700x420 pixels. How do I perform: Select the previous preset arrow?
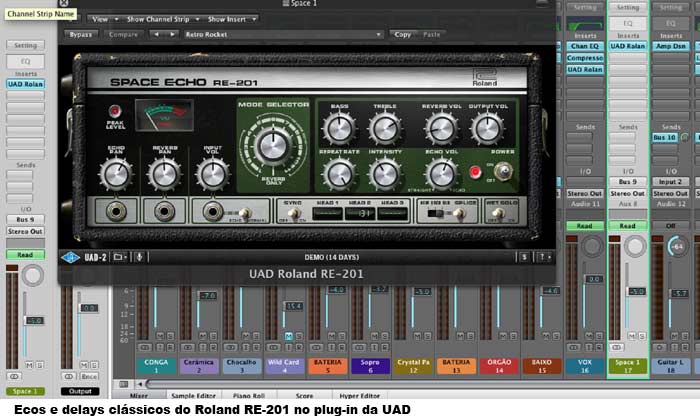(156, 34)
